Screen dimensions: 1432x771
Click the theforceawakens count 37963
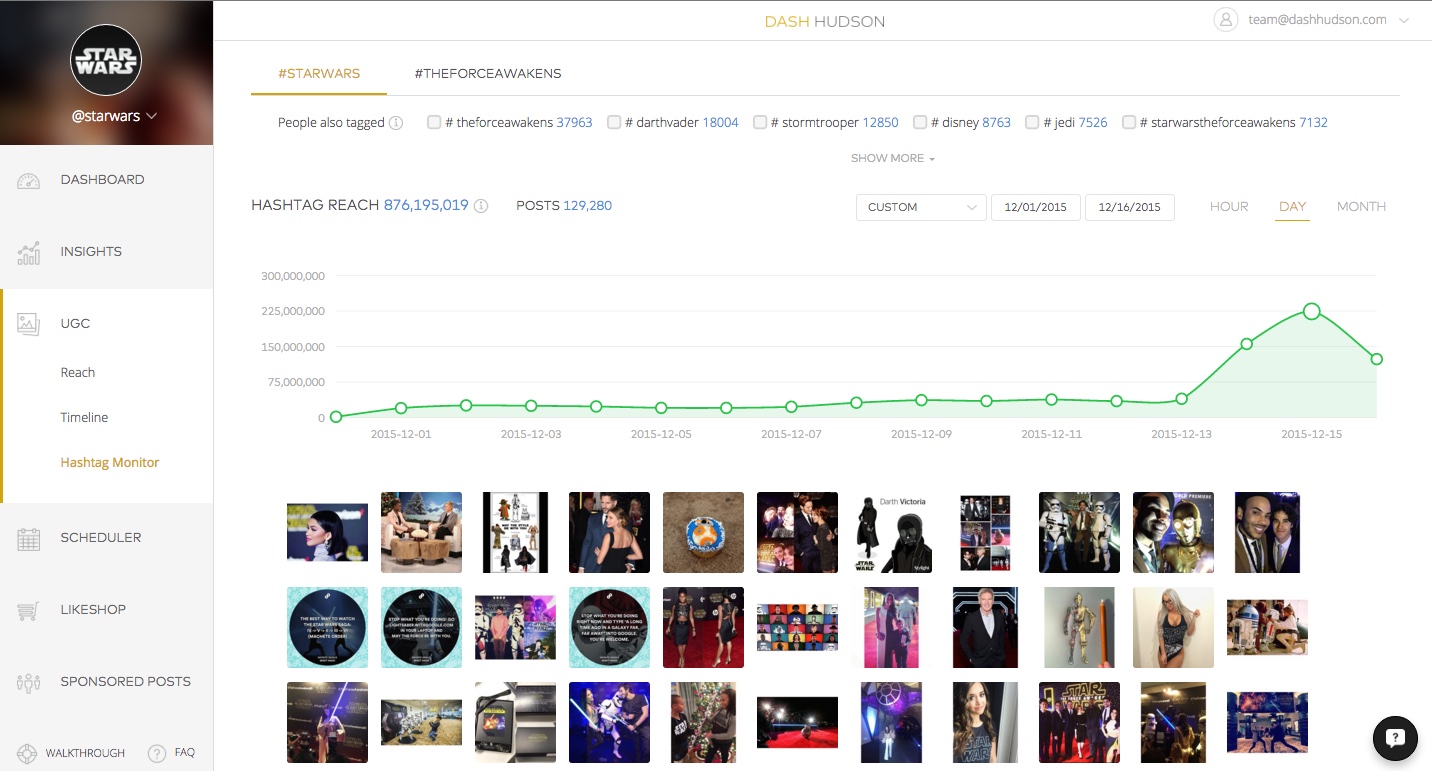(574, 123)
